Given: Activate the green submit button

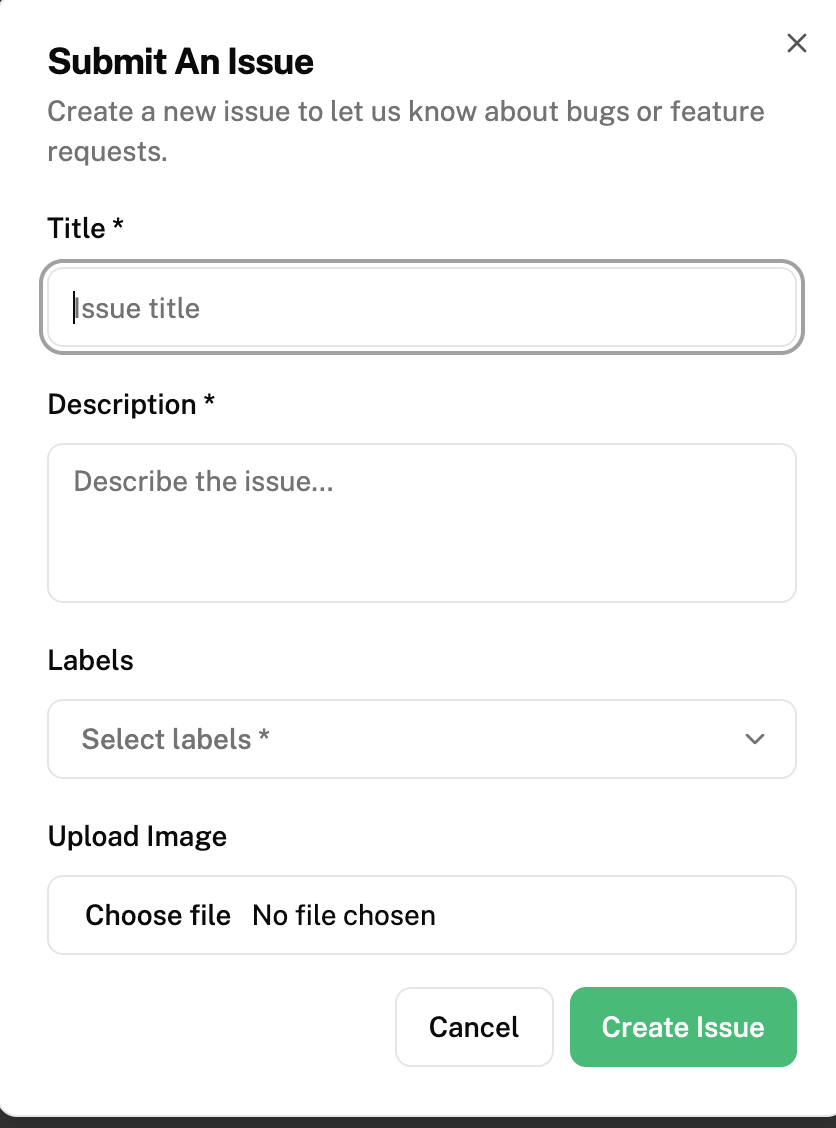Looking at the screenshot, I should (683, 1027).
